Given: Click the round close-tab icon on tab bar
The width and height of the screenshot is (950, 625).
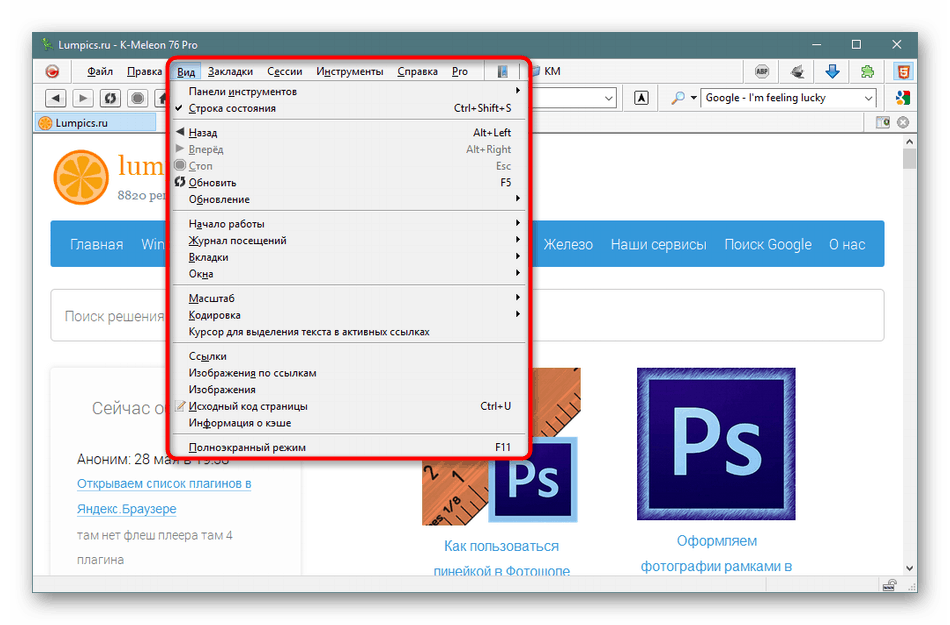Looking at the screenshot, I should click(x=903, y=122).
